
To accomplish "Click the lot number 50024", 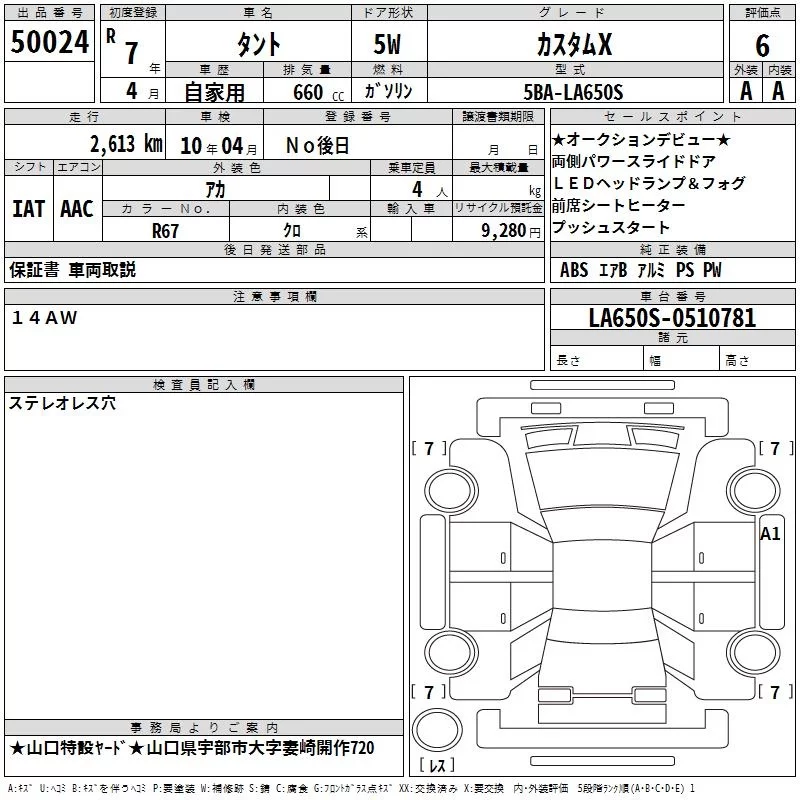I will click(49, 42).
